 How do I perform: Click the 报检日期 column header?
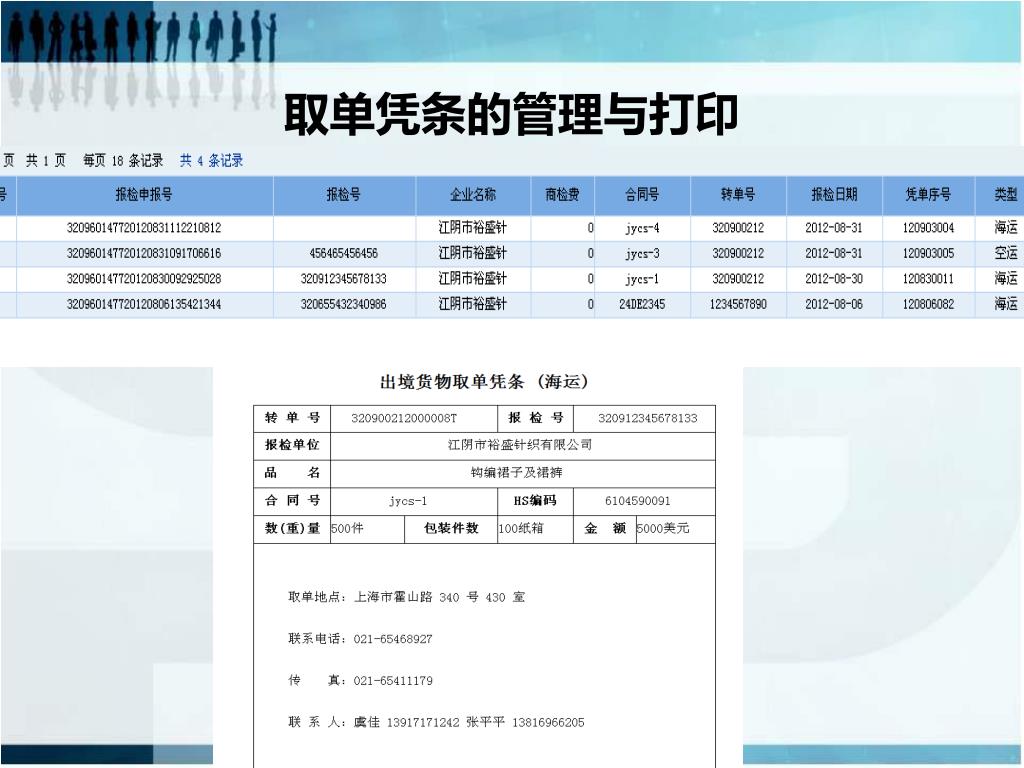pos(834,195)
